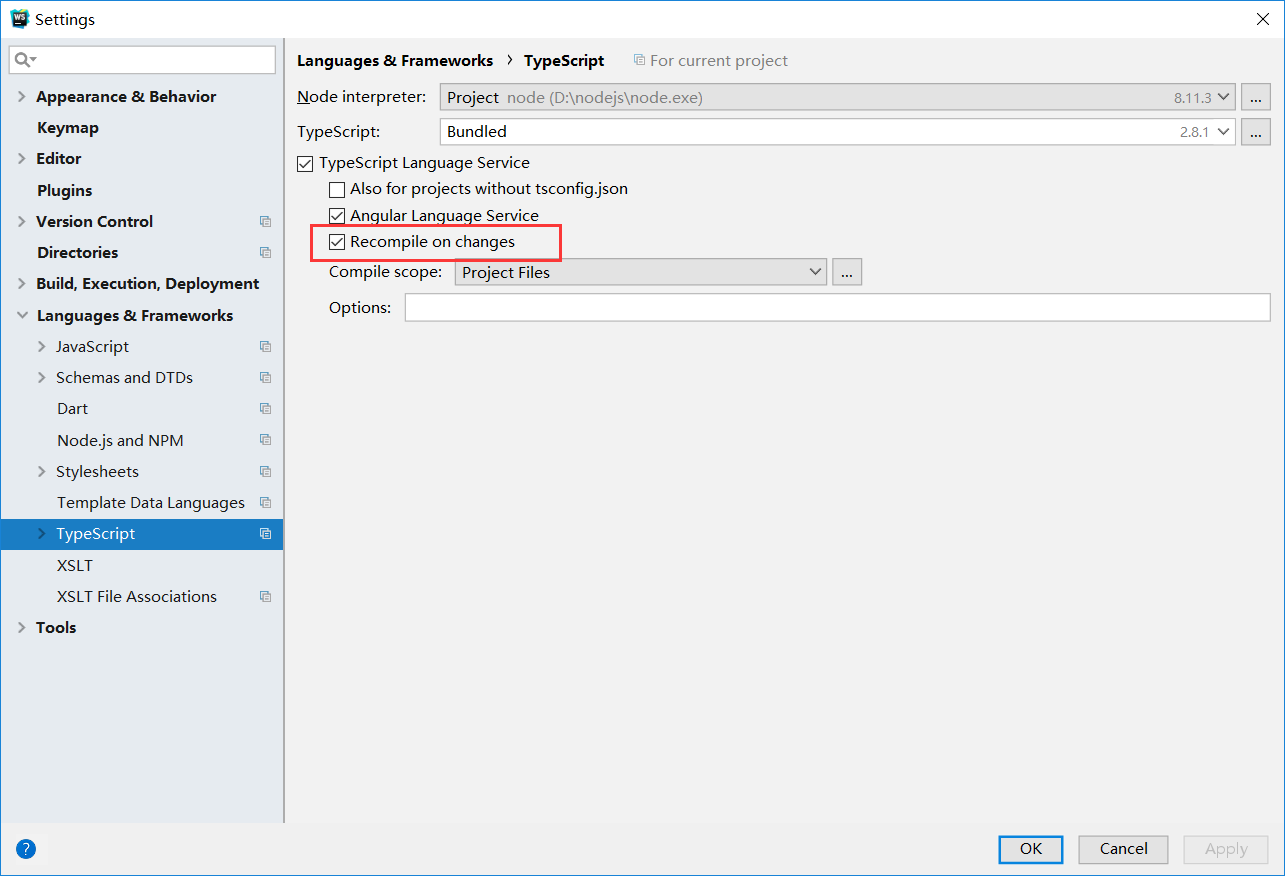The width and height of the screenshot is (1285, 876).
Task: Disable Recompile on changes checkbox
Action: [337, 242]
